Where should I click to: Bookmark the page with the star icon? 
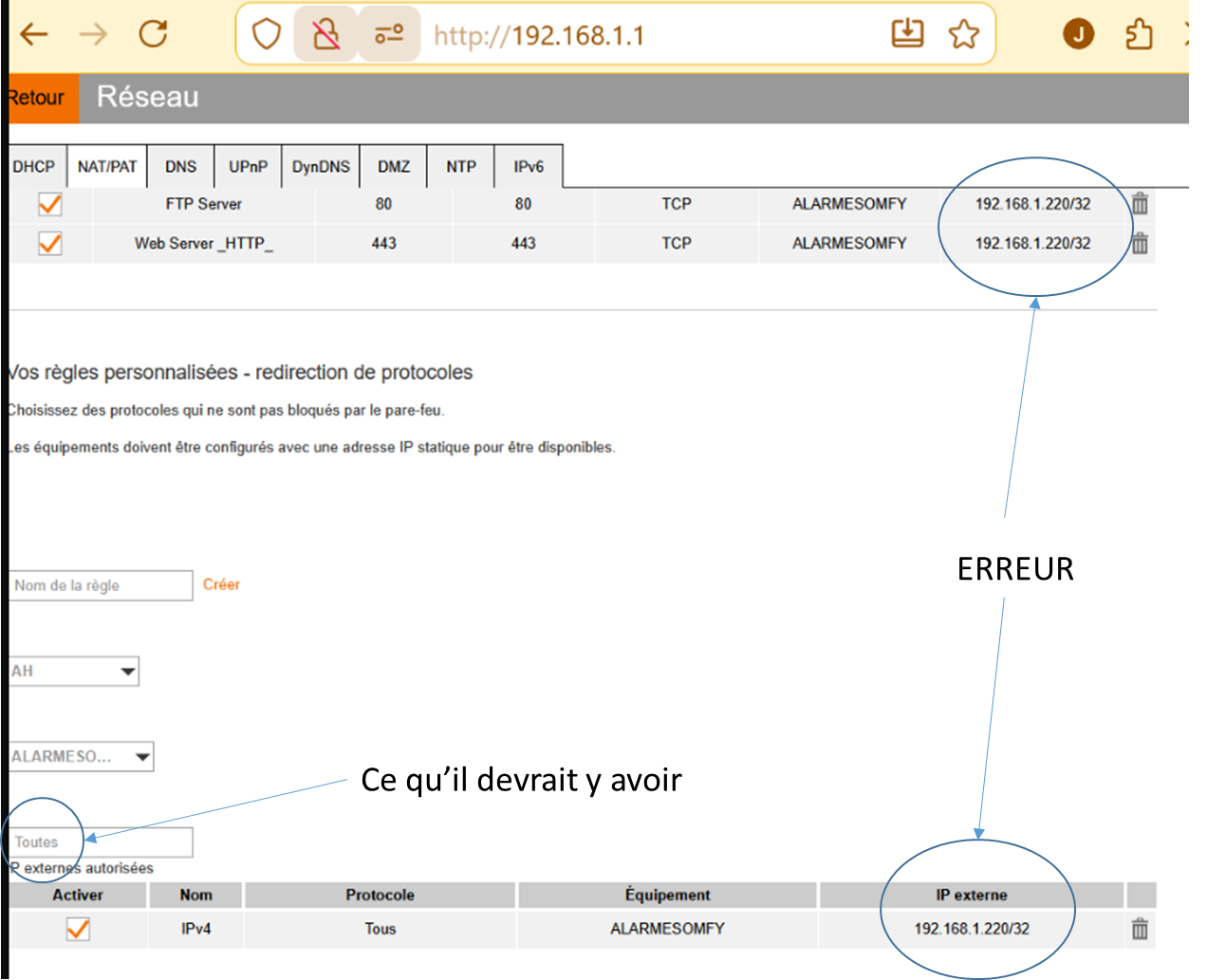(x=963, y=35)
